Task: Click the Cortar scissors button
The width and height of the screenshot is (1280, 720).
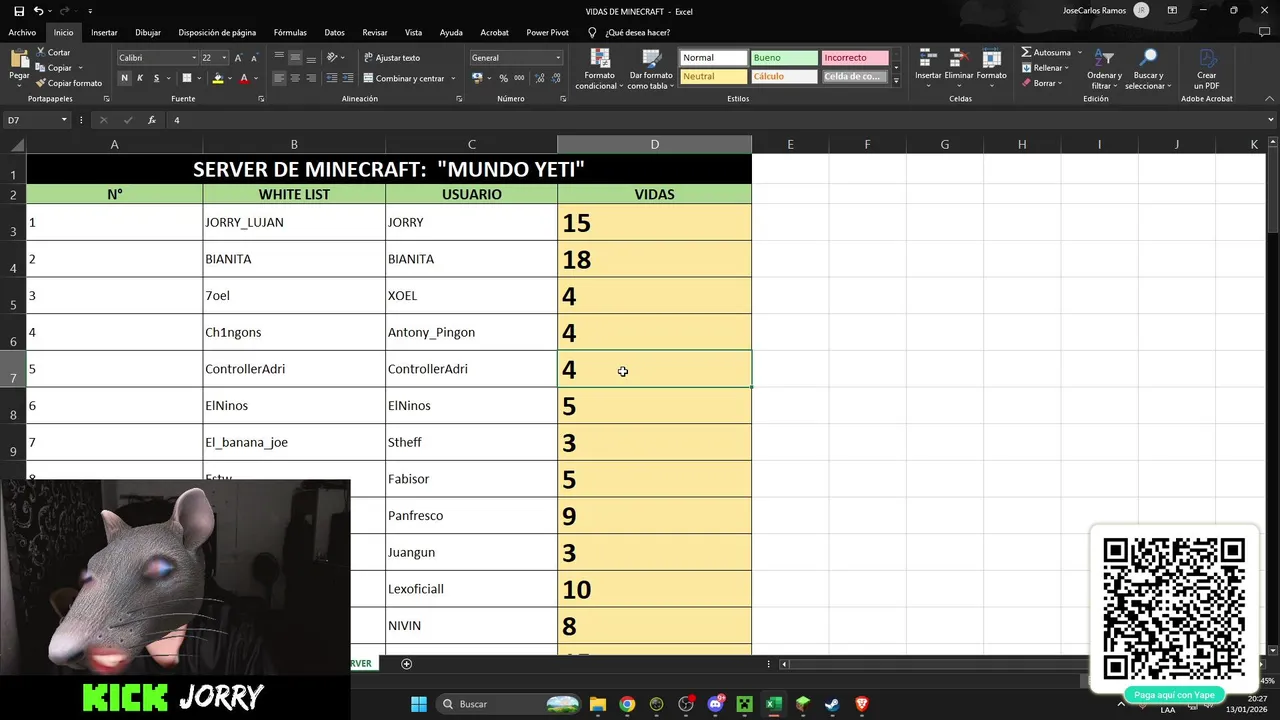Action: tap(53, 52)
